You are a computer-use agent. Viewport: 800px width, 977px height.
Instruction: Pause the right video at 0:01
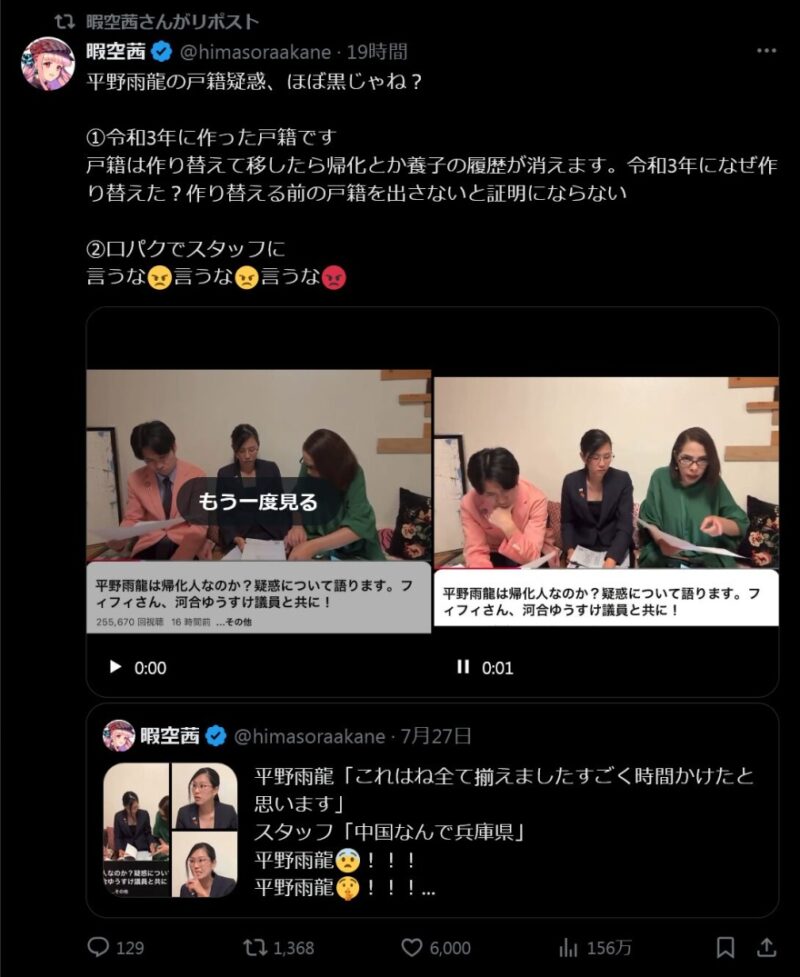pyautogui.click(x=463, y=667)
